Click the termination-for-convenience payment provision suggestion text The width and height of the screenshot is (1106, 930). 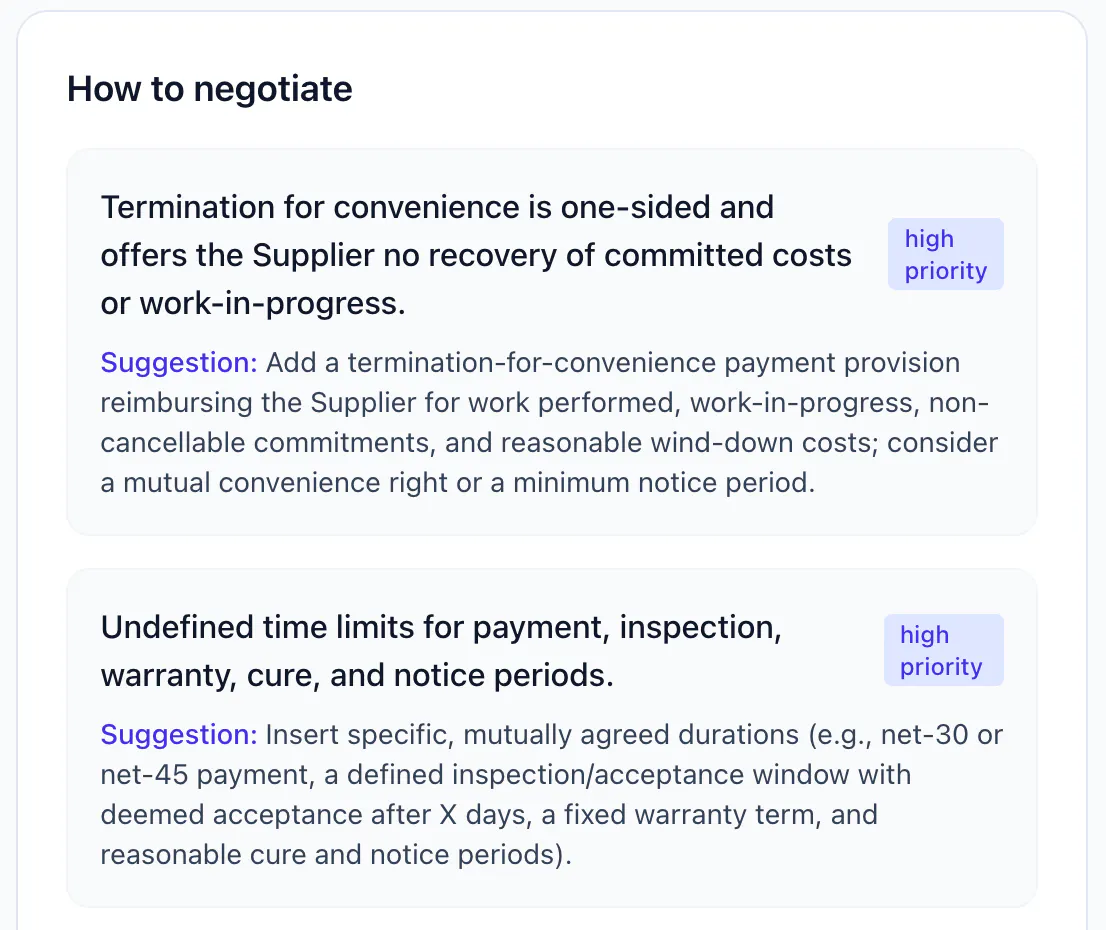(x=550, y=422)
